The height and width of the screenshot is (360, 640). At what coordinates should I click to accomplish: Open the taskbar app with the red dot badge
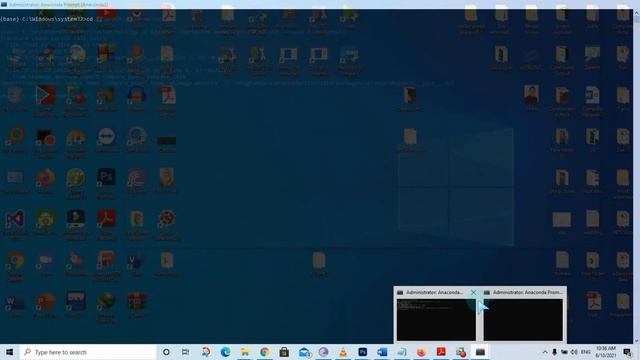pos(460,352)
